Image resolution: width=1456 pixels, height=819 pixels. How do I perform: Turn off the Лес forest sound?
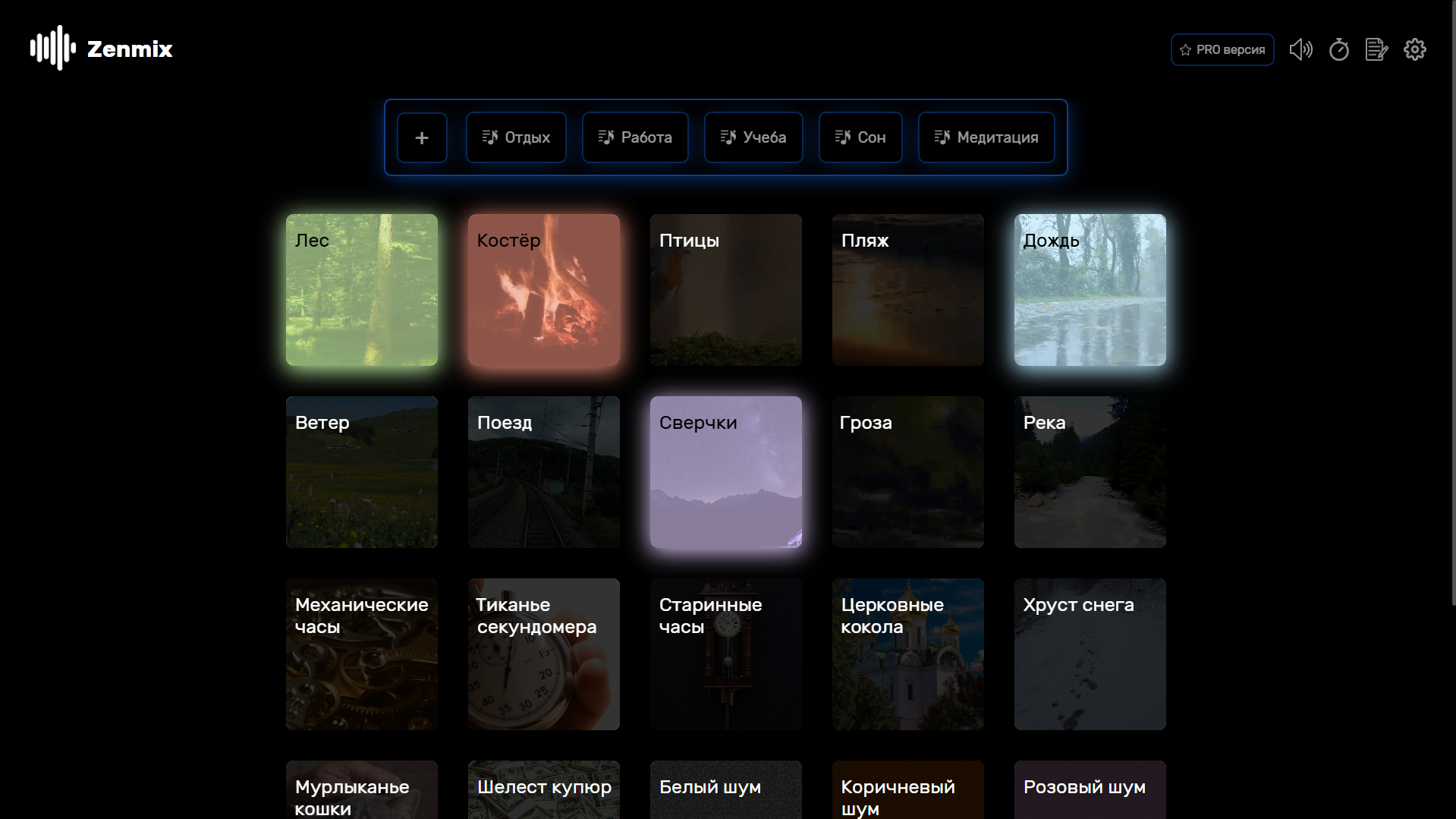[x=362, y=290]
